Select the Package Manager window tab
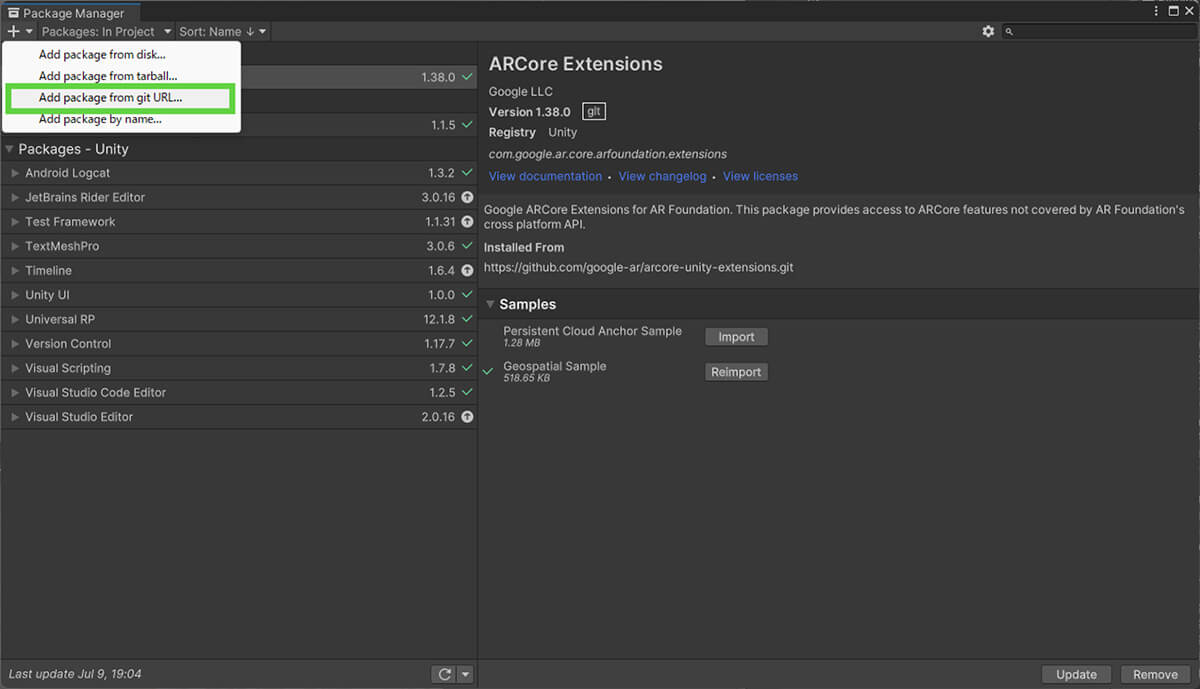Viewport: 1200px width, 689px height. click(x=70, y=14)
